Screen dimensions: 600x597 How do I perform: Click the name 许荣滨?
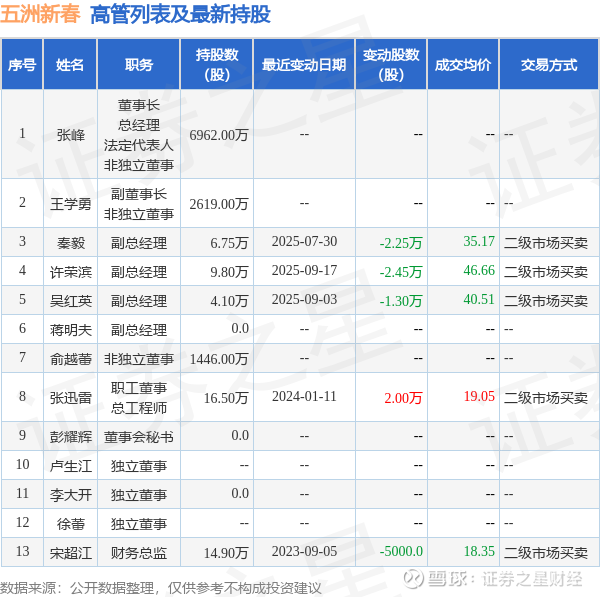[x=70, y=272]
